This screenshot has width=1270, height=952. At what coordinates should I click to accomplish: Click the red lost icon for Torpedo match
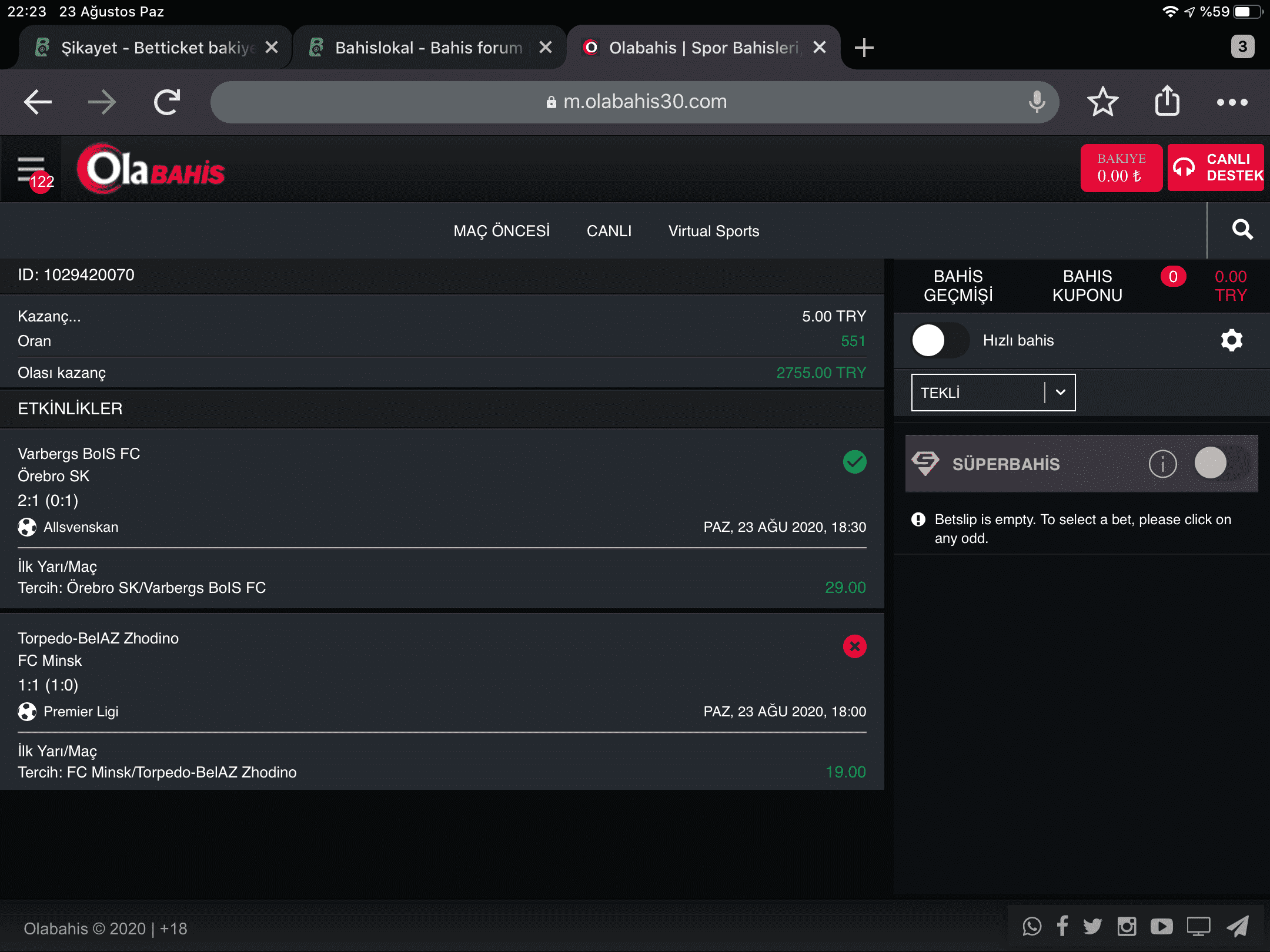854,646
